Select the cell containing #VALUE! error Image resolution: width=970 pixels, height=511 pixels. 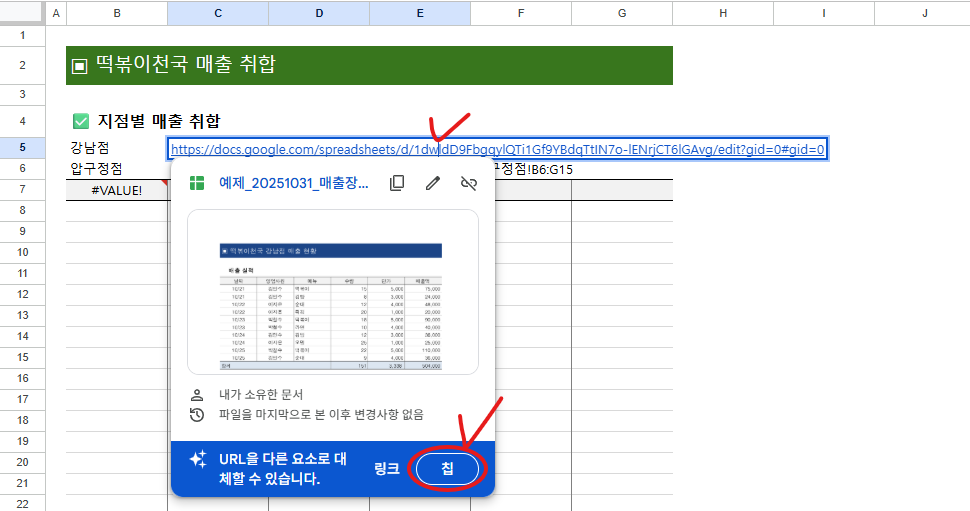(116, 190)
